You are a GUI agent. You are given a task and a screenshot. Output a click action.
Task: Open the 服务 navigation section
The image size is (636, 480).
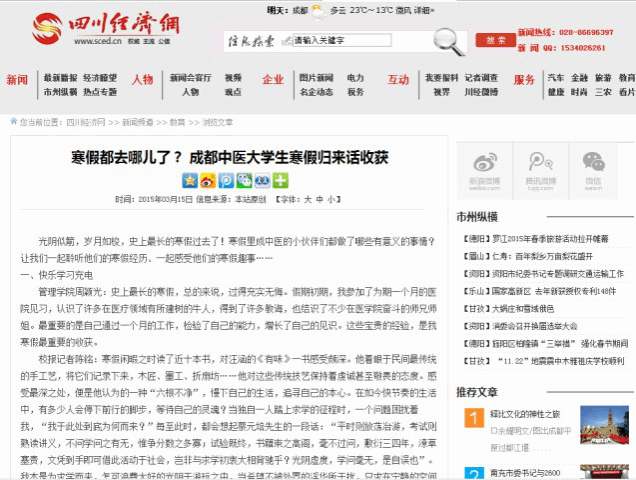pyautogui.click(x=524, y=79)
